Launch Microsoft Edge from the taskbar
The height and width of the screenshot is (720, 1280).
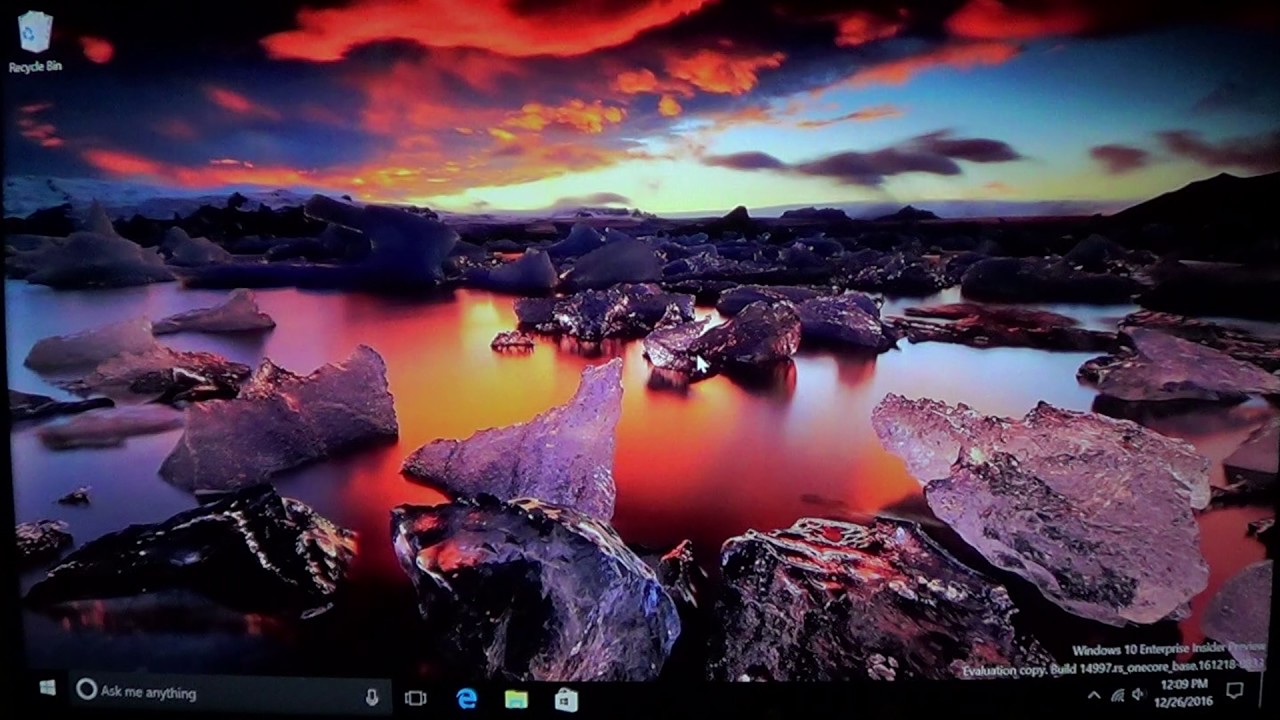[x=467, y=698]
